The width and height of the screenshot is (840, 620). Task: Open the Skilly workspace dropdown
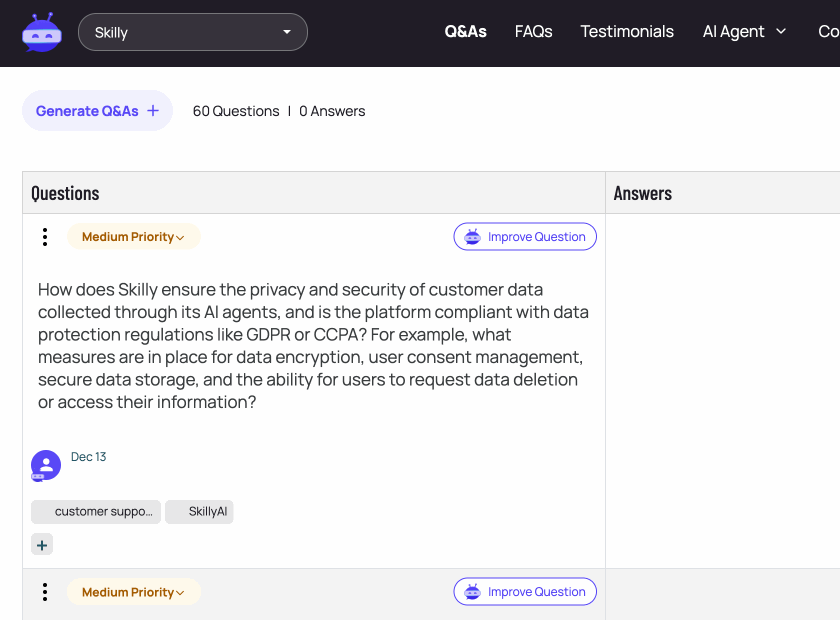click(193, 32)
